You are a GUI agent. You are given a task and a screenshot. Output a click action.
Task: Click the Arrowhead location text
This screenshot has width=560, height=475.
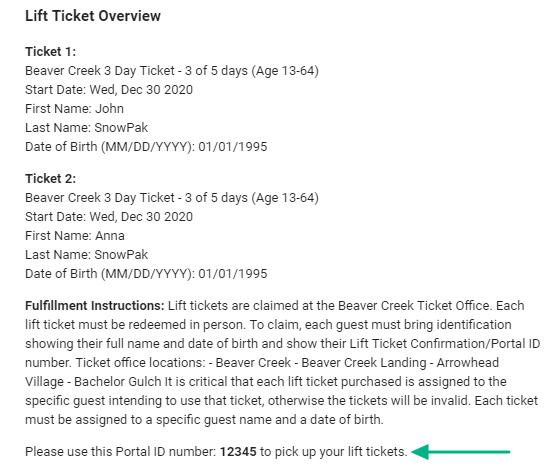coord(468,362)
